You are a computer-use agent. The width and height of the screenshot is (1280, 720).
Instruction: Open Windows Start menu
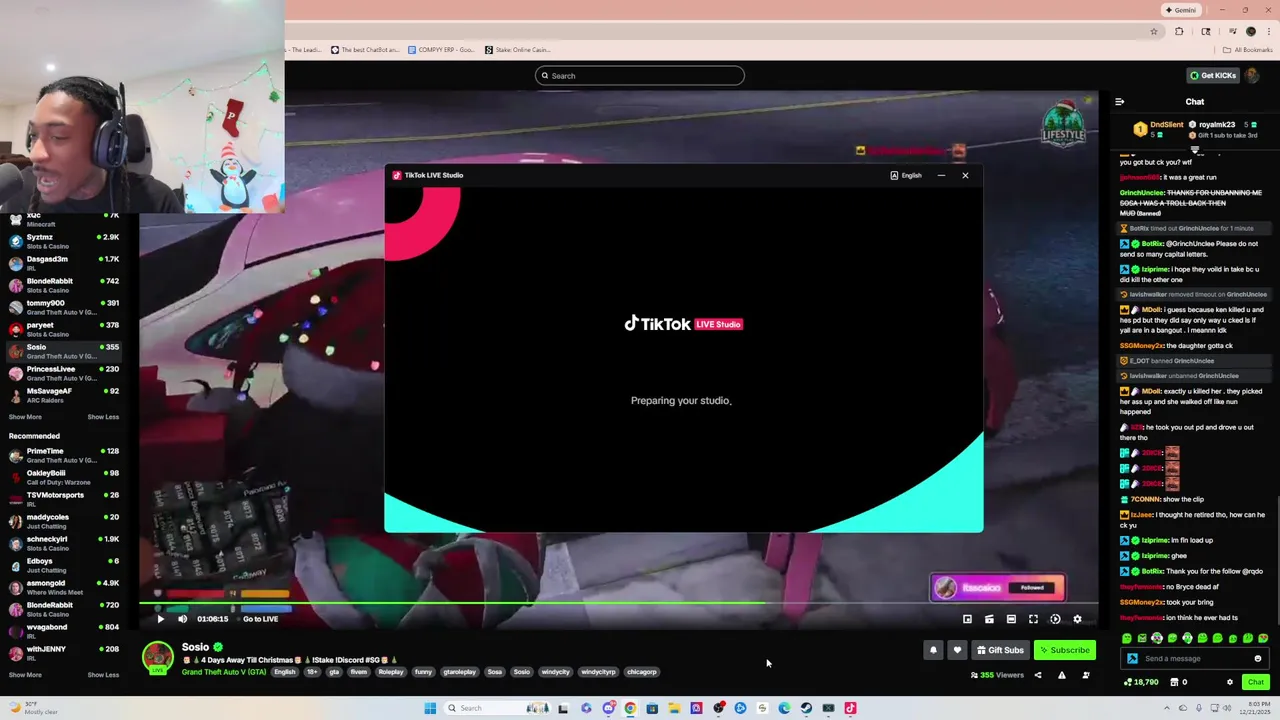(x=430, y=708)
